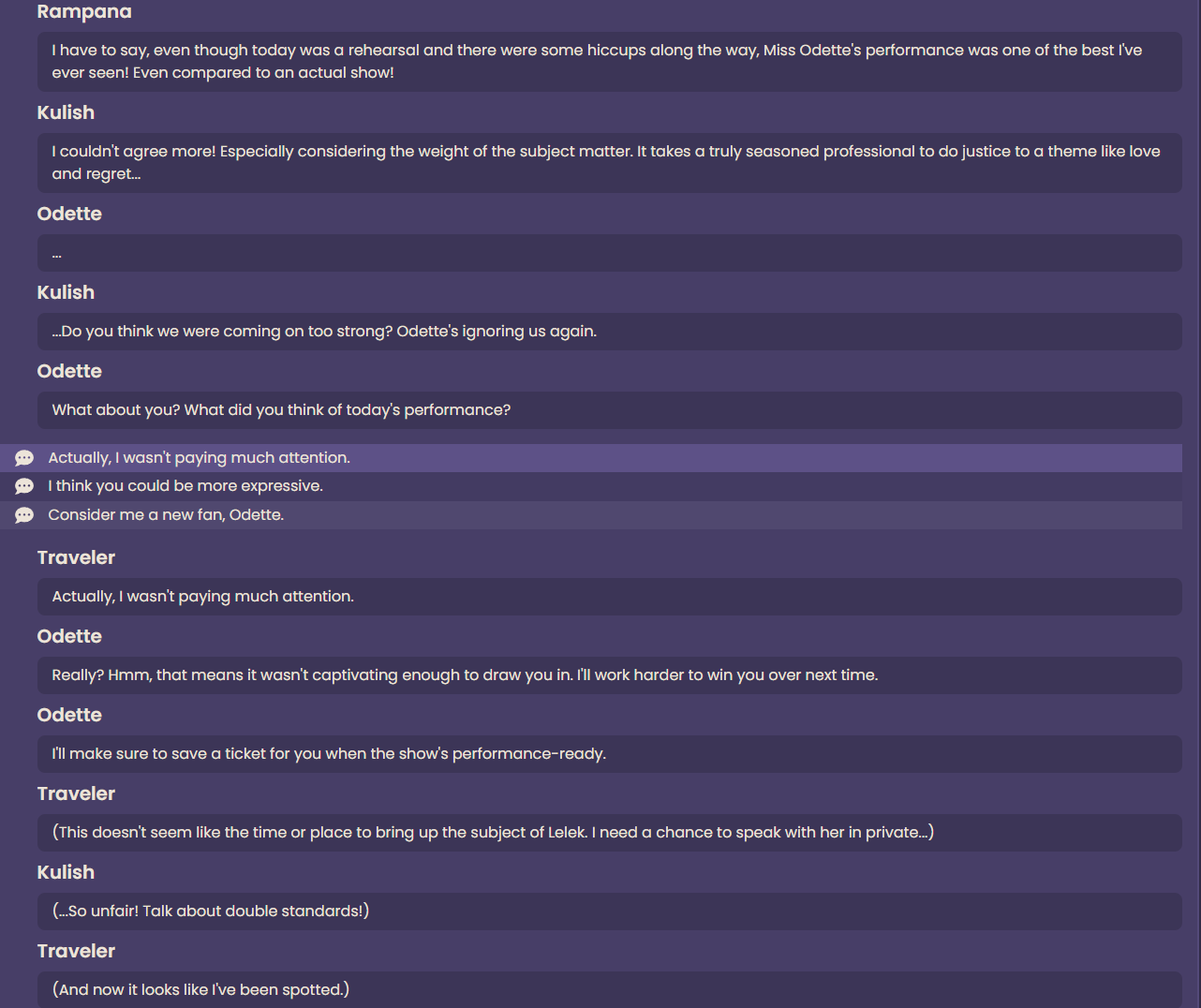Click Rampana's line about Miss Odette's performance
Screen dimensions: 1201x1008
click(x=610, y=62)
